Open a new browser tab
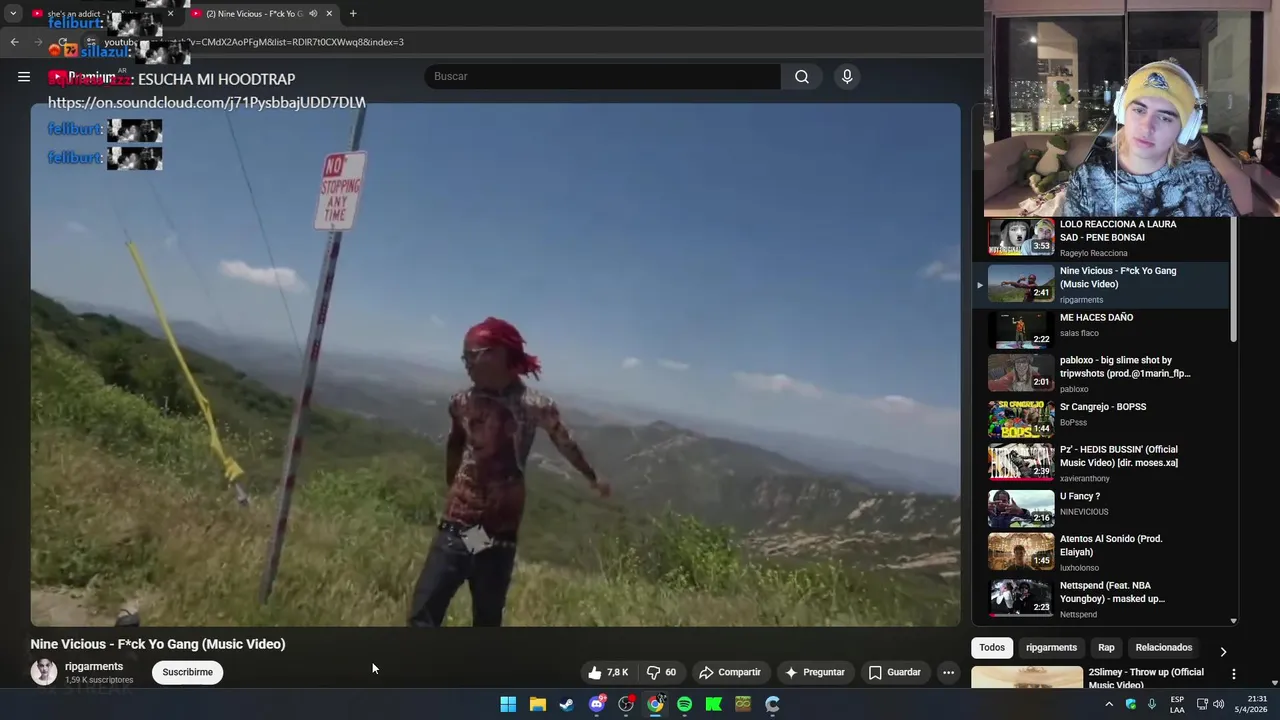The image size is (1280, 720). (353, 14)
